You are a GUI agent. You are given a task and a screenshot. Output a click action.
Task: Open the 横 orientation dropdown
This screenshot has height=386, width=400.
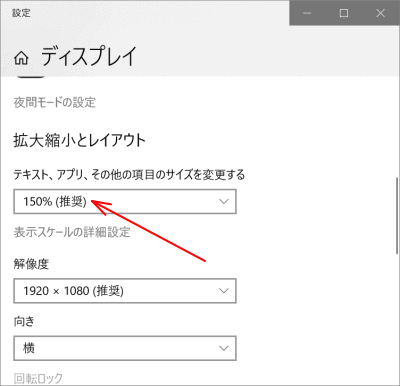125,348
